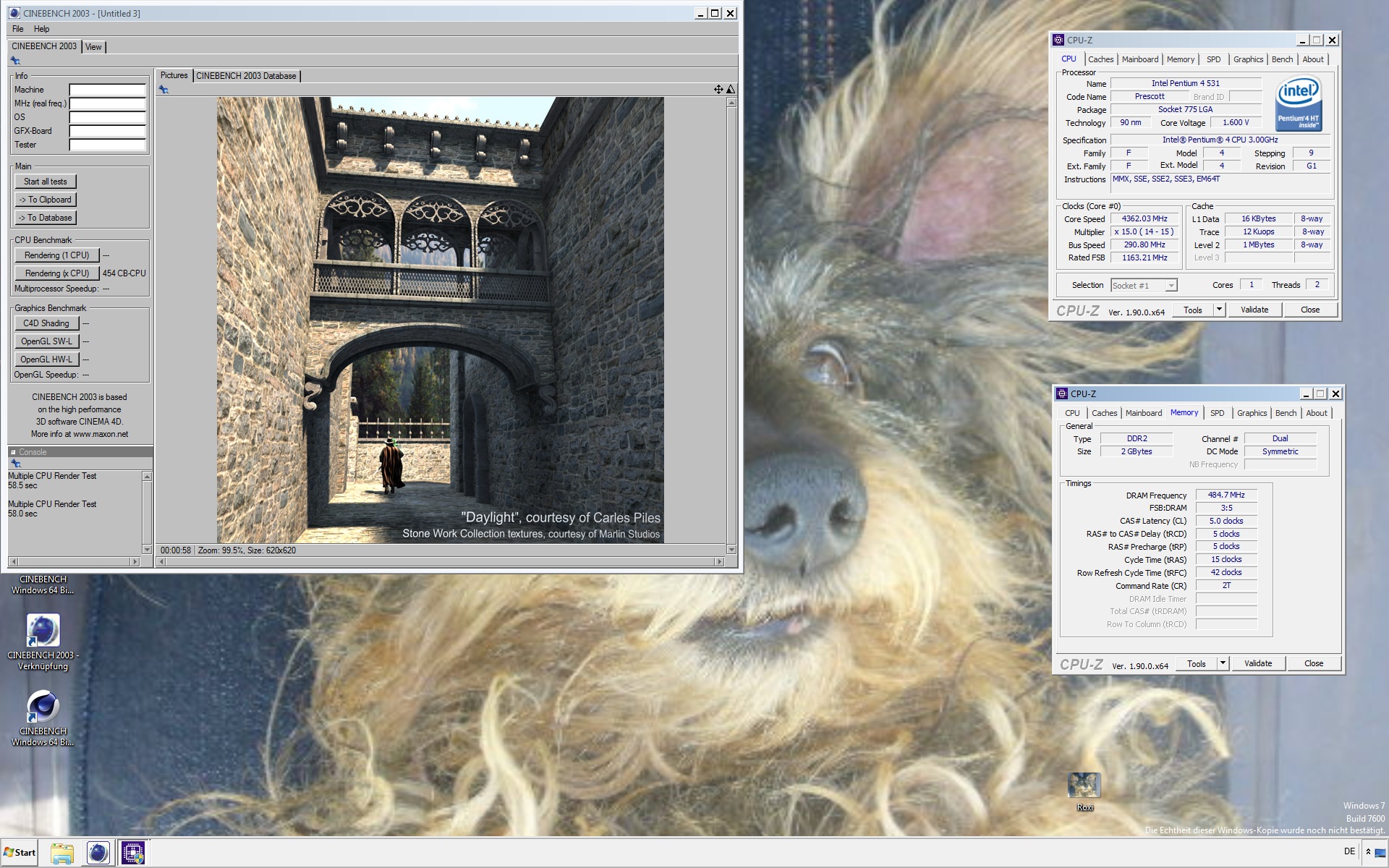This screenshot has width=1389, height=868.
Task: Switch to CINEBENCH 2003 Database tab
Action: (x=246, y=76)
